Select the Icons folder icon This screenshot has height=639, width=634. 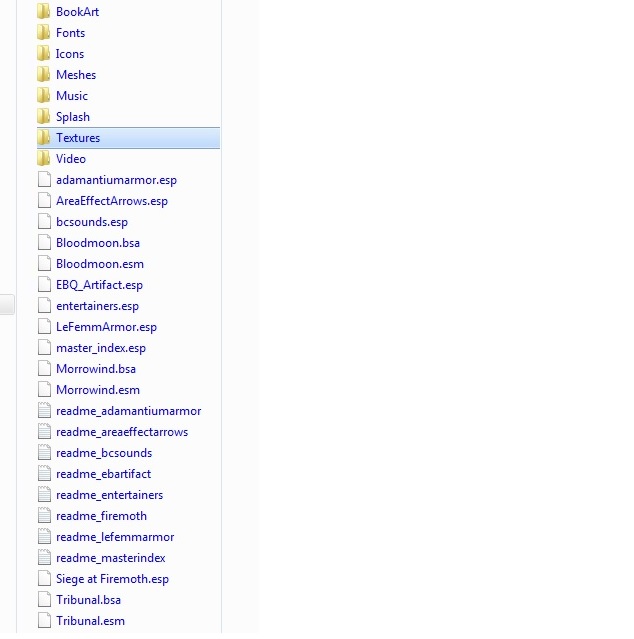[x=44, y=53]
